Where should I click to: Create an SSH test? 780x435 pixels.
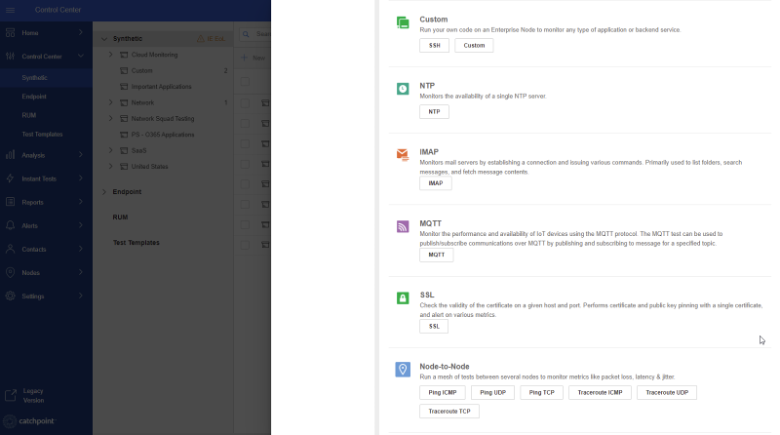[x=434, y=45]
